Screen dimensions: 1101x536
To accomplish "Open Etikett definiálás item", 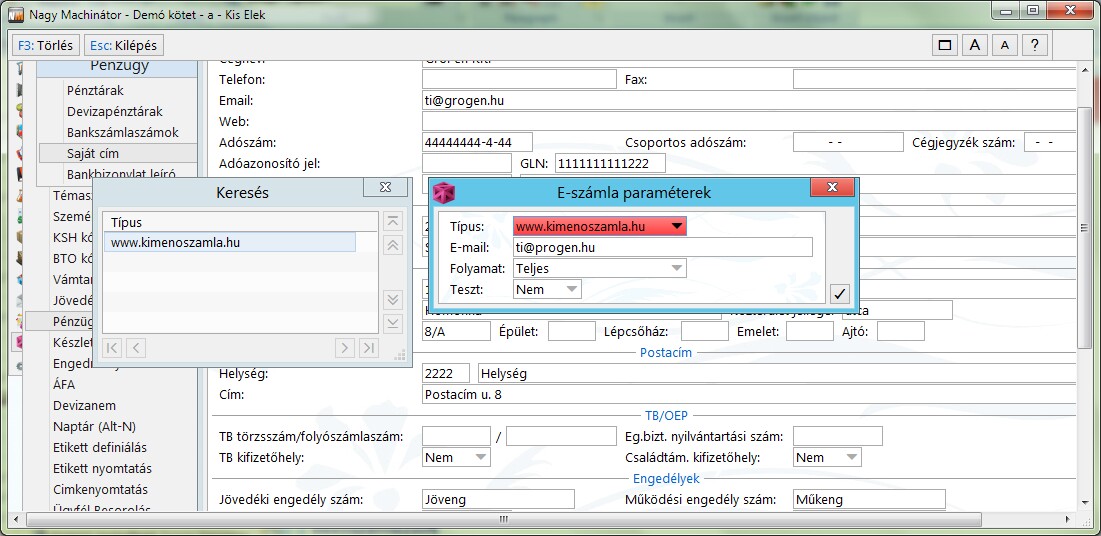I will [102, 447].
